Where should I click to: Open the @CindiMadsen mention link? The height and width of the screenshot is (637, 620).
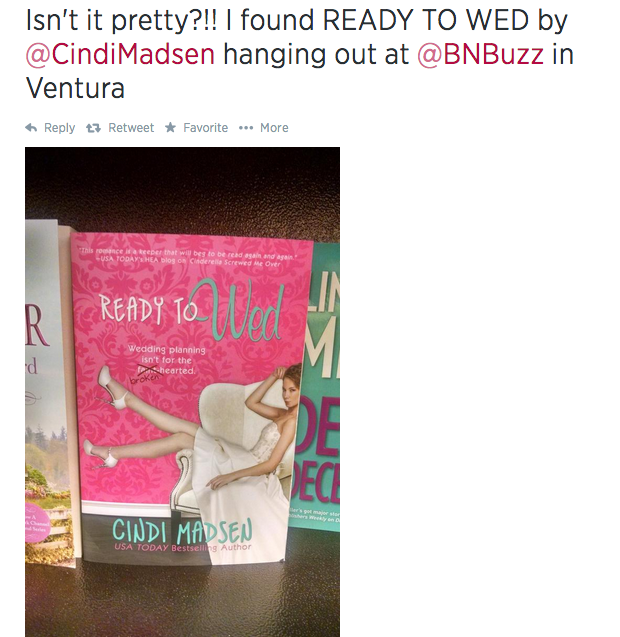pos(120,55)
